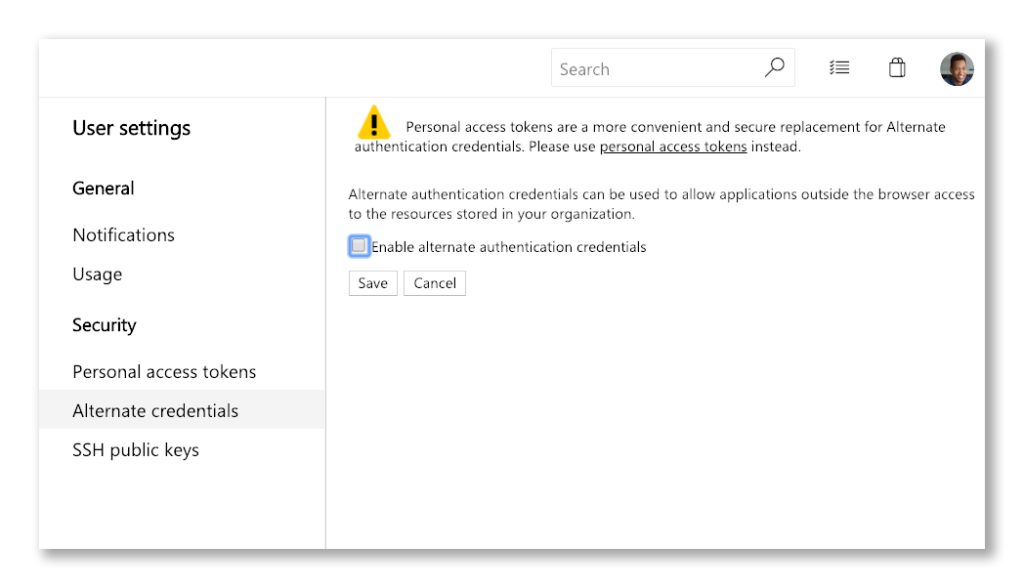Image resolution: width=1024 pixels, height=588 pixels.
Task: Select Personal access tokens in sidebar
Action: point(164,371)
